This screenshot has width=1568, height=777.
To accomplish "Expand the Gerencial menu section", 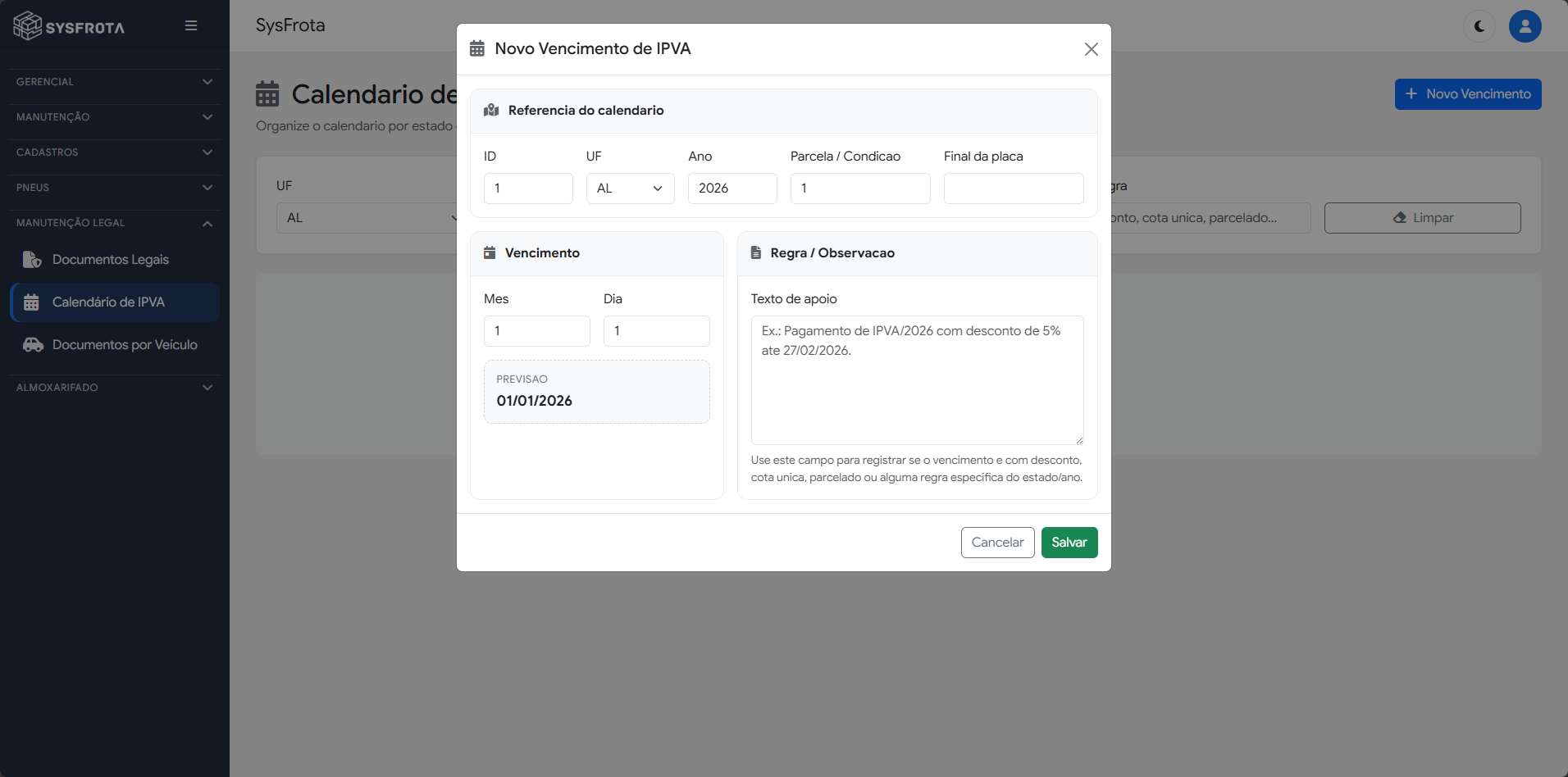I will click(114, 82).
